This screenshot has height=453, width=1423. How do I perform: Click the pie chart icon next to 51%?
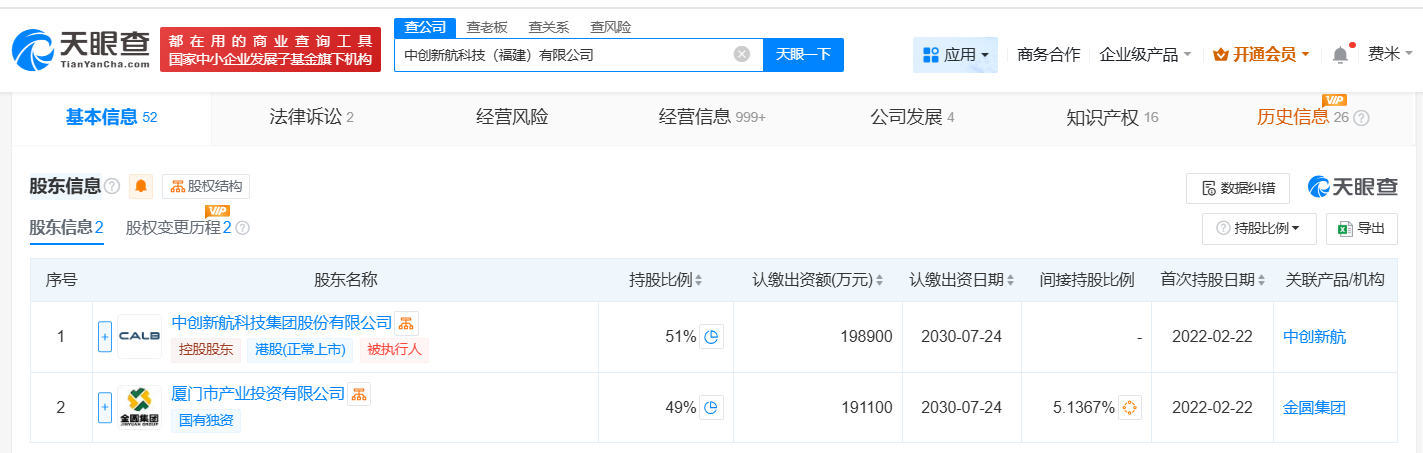(711, 337)
